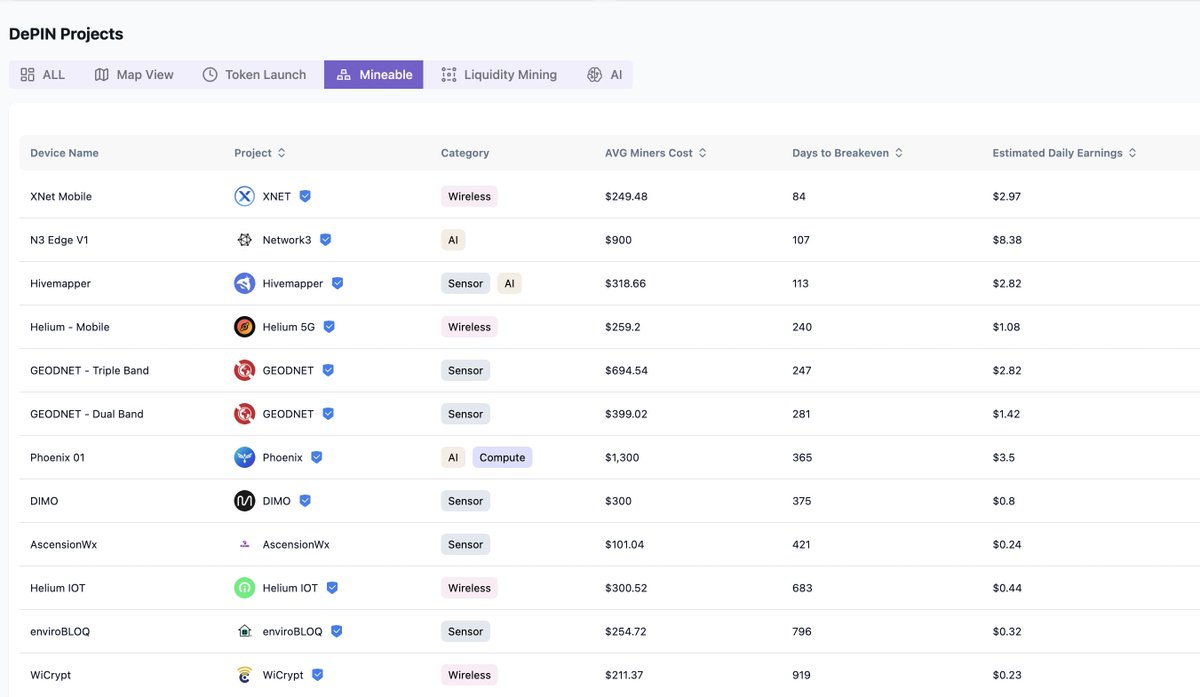Click the 919 days to breakeven value
Screen dimensions: 1200x697
pyautogui.click(x=802, y=675)
